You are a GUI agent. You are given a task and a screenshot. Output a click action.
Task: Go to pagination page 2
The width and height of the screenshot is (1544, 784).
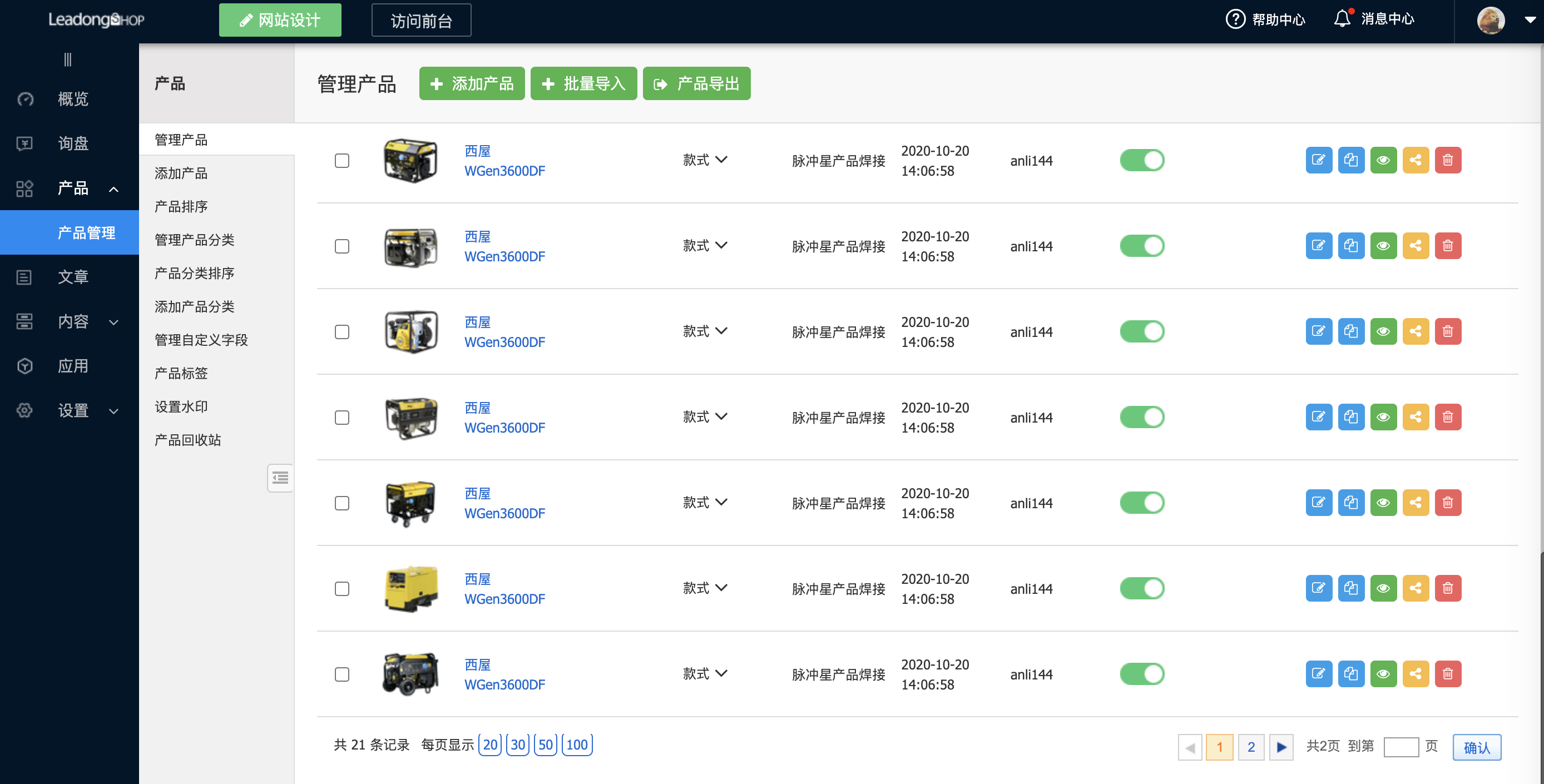(x=1251, y=747)
